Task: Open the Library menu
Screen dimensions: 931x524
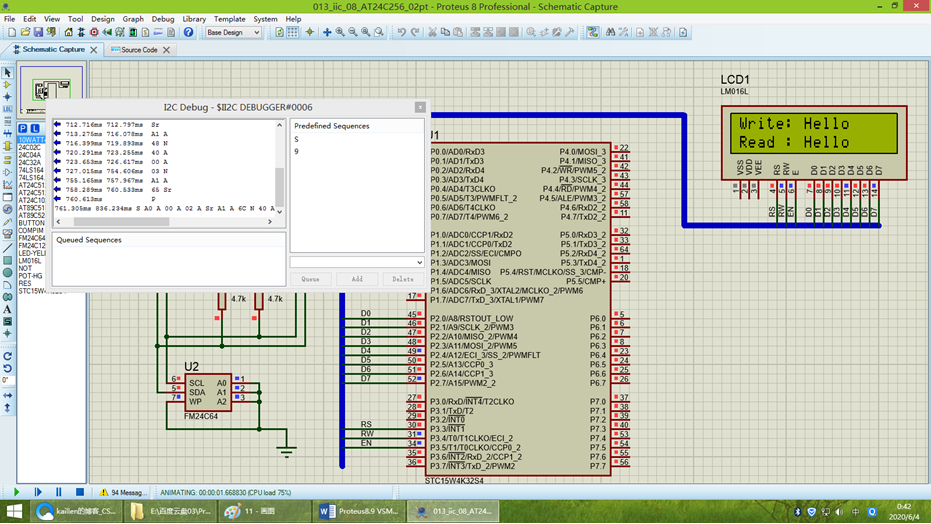Action: pos(194,19)
